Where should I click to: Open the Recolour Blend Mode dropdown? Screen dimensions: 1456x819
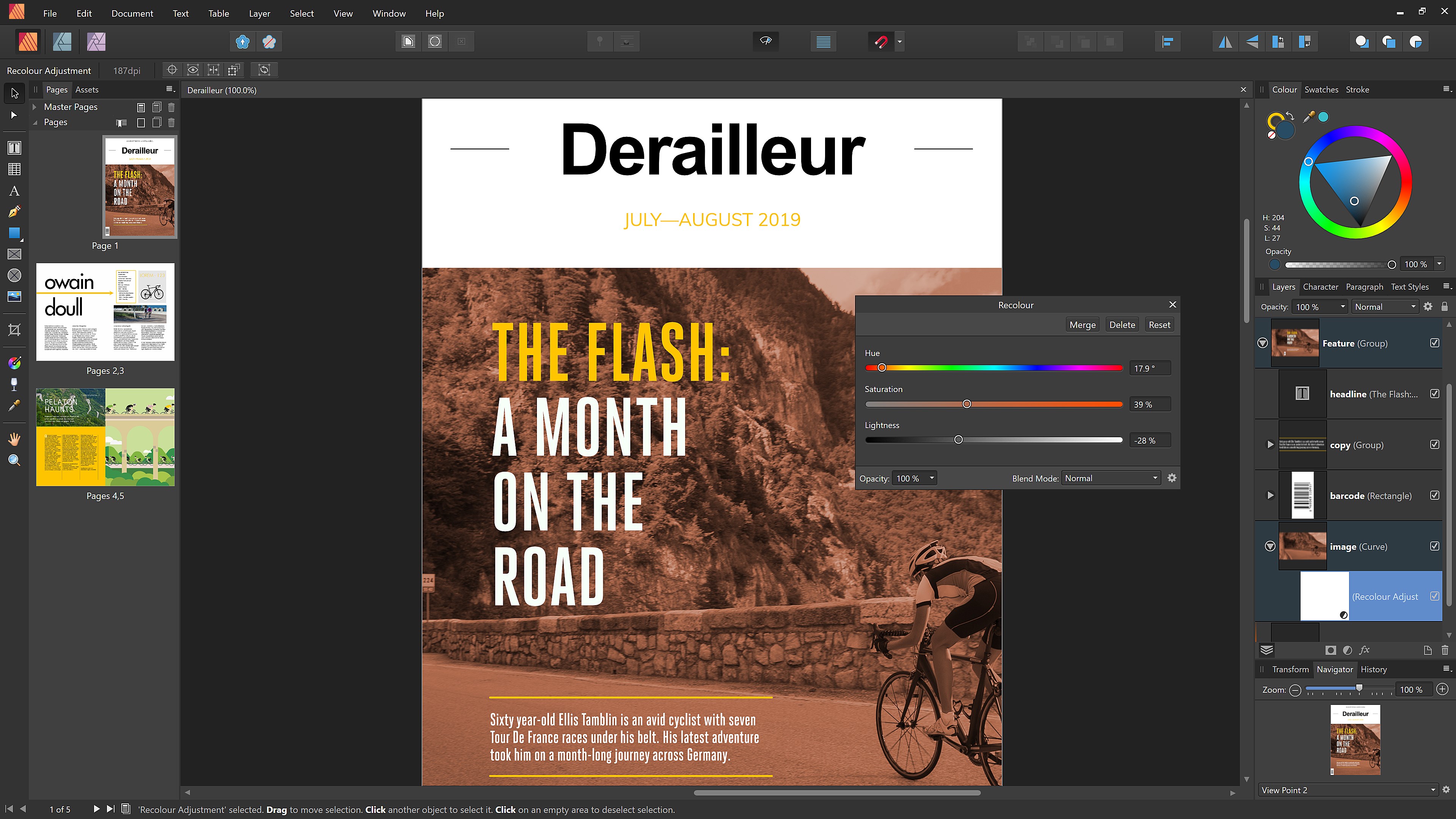click(x=1111, y=478)
